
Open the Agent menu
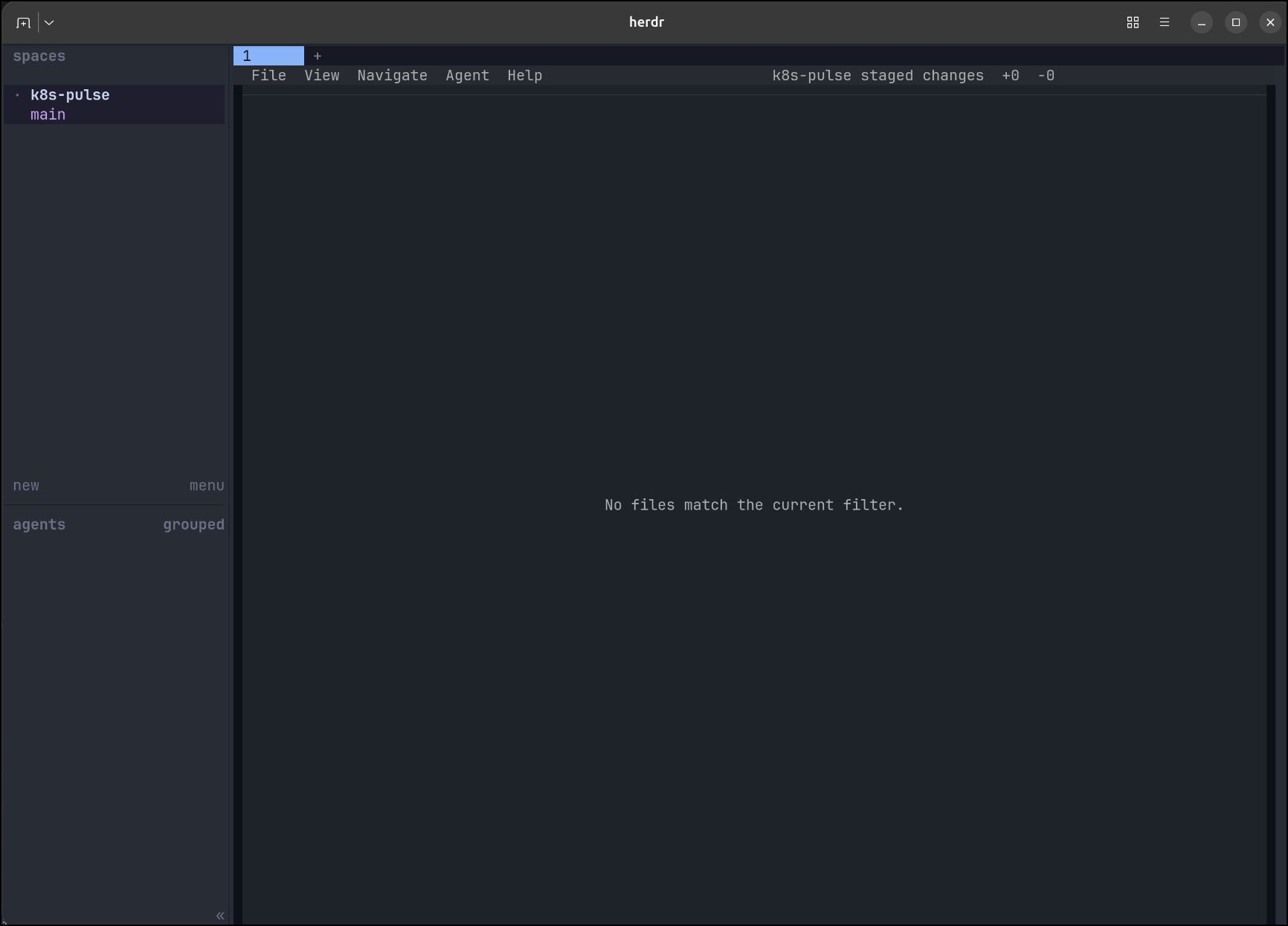[x=468, y=76]
